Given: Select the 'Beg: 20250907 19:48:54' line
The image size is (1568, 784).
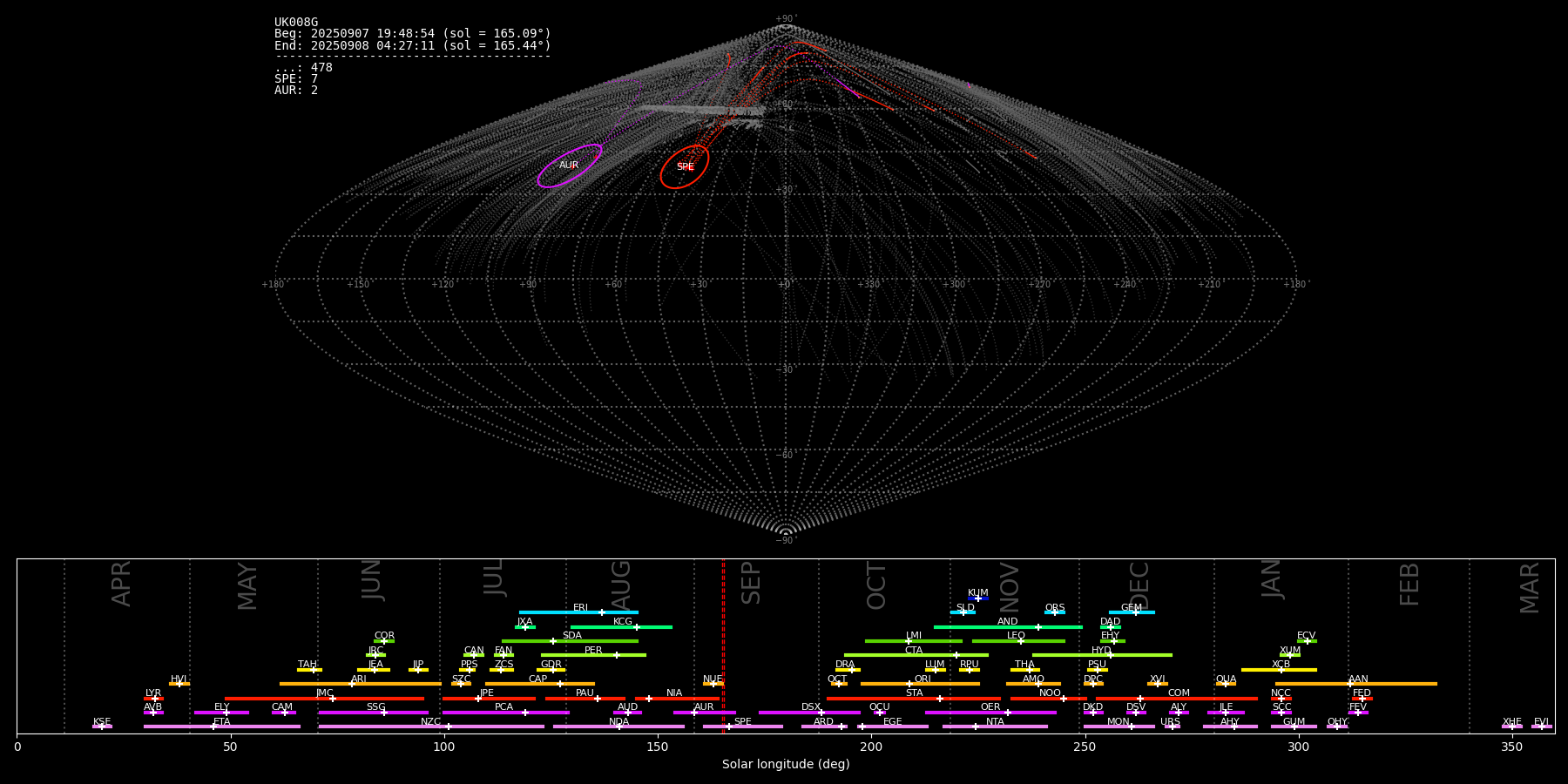Looking at the screenshot, I should (x=413, y=34).
